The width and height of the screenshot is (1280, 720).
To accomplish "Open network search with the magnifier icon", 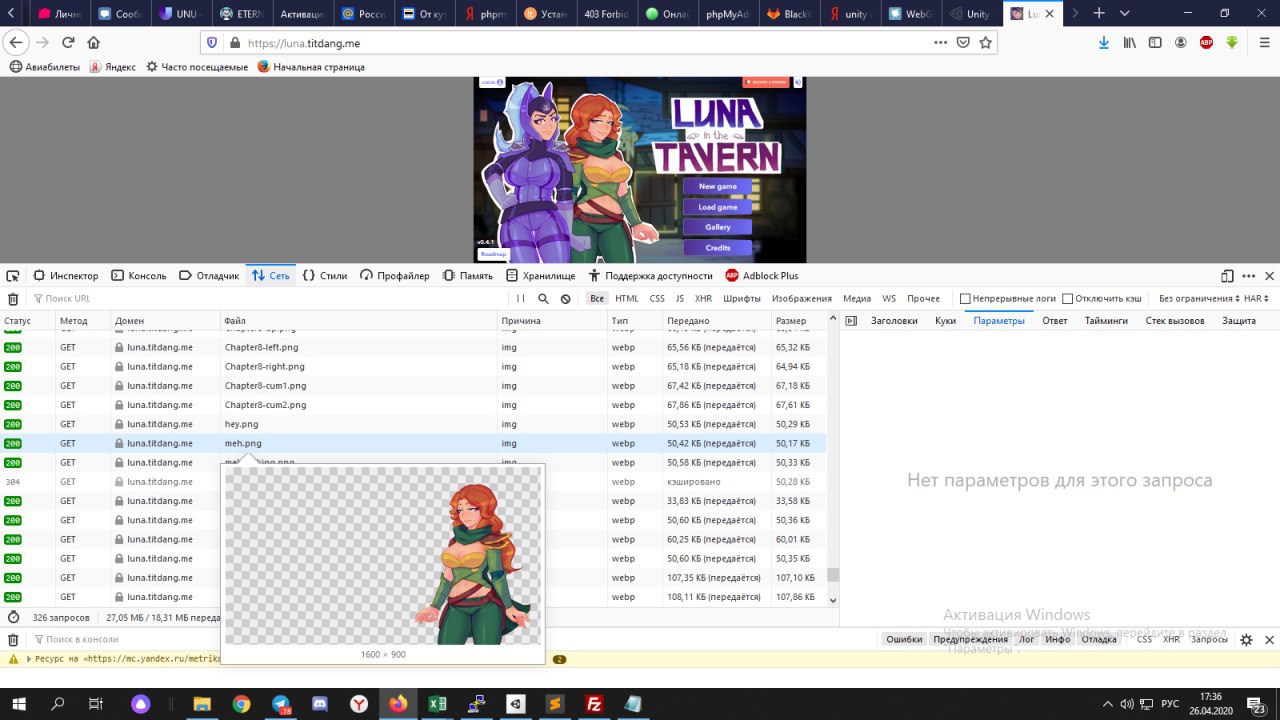I will coord(543,299).
